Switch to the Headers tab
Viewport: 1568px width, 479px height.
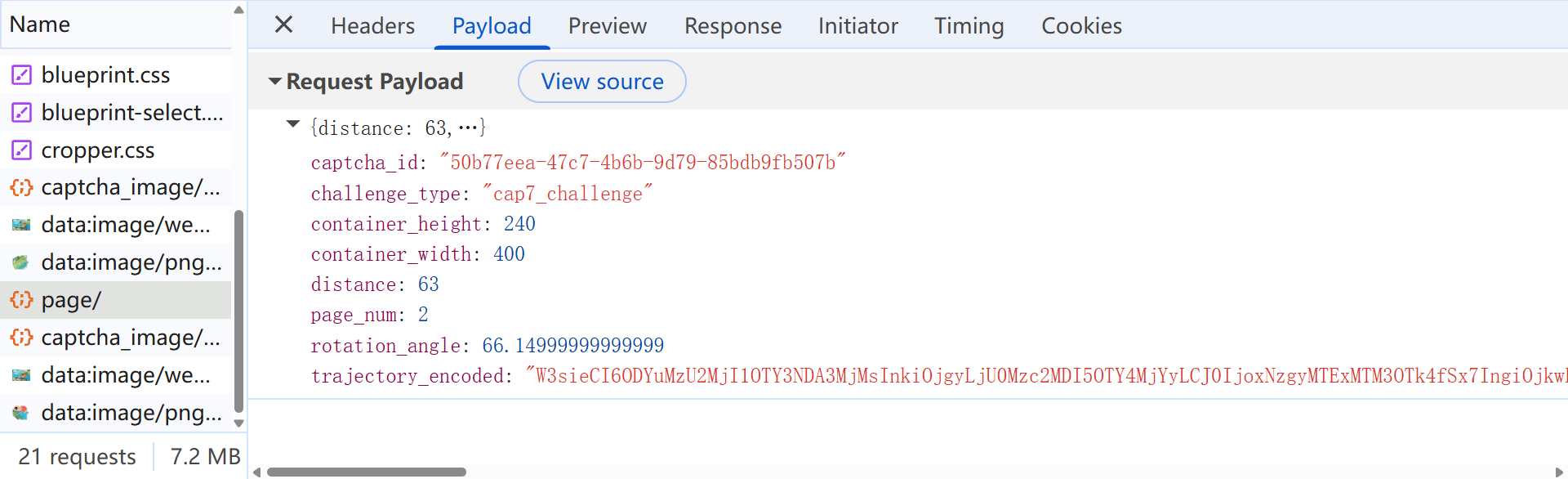pyautogui.click(x=372, y=26)
